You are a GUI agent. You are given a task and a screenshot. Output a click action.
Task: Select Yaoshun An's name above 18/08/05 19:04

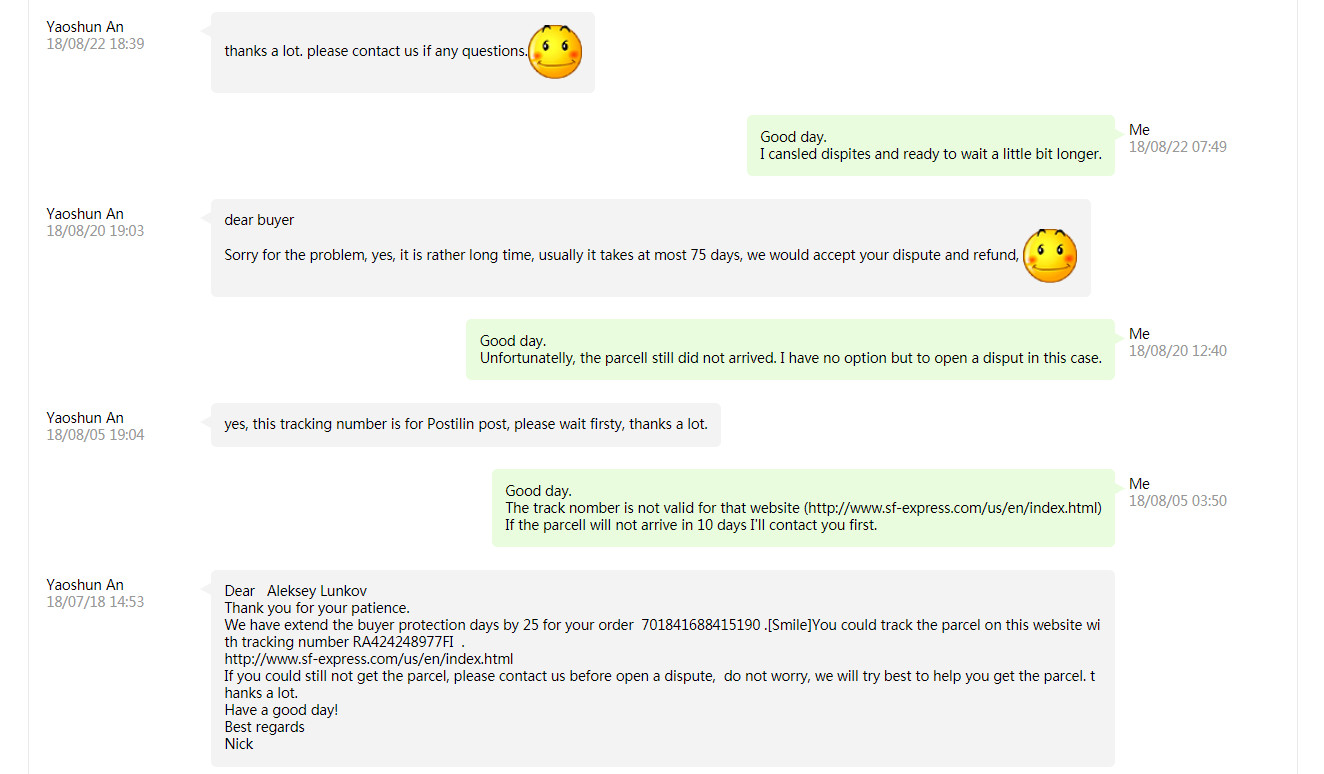[85, 418]
